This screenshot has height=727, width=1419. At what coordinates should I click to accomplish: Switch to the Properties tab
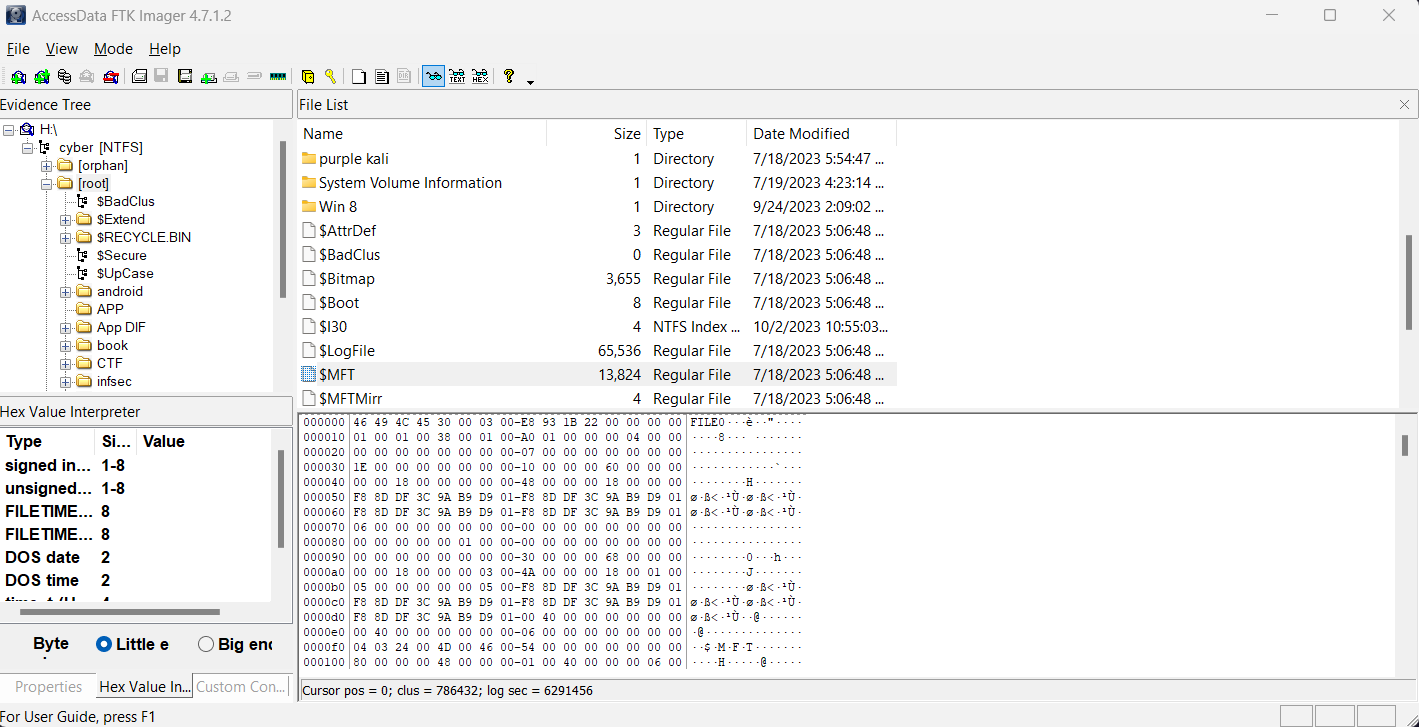[48, 687]
